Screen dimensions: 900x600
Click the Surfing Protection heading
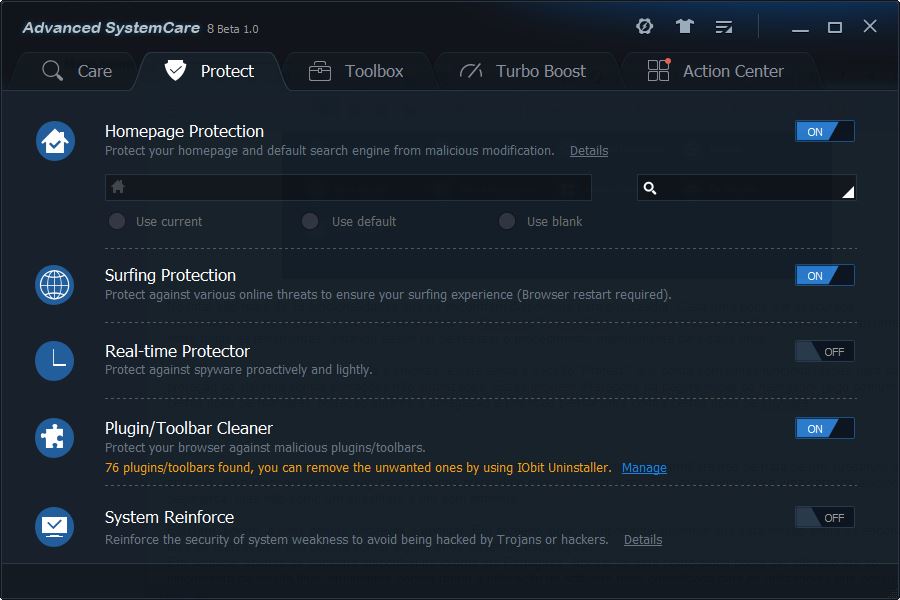tap(170, 276)
